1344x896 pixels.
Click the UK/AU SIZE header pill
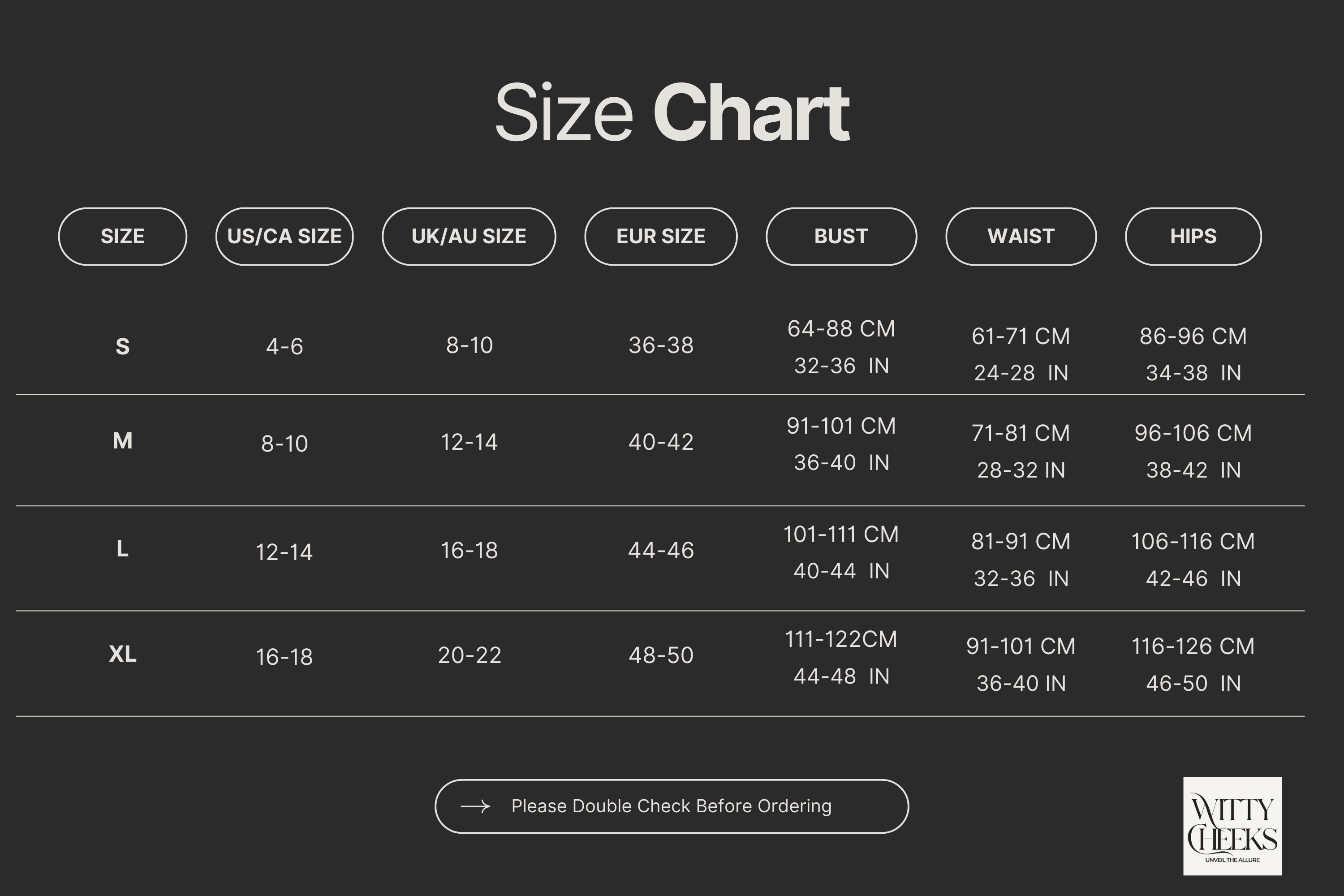(469, 237)
